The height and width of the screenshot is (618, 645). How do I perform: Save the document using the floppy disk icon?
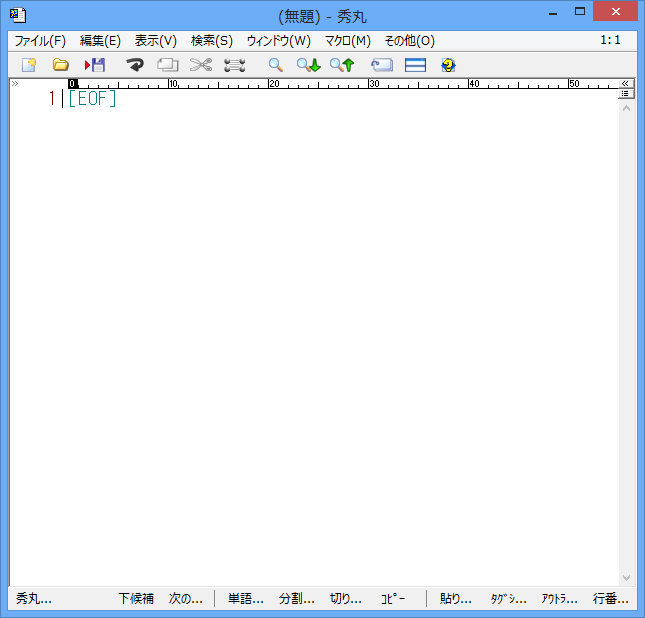point(95,65)
